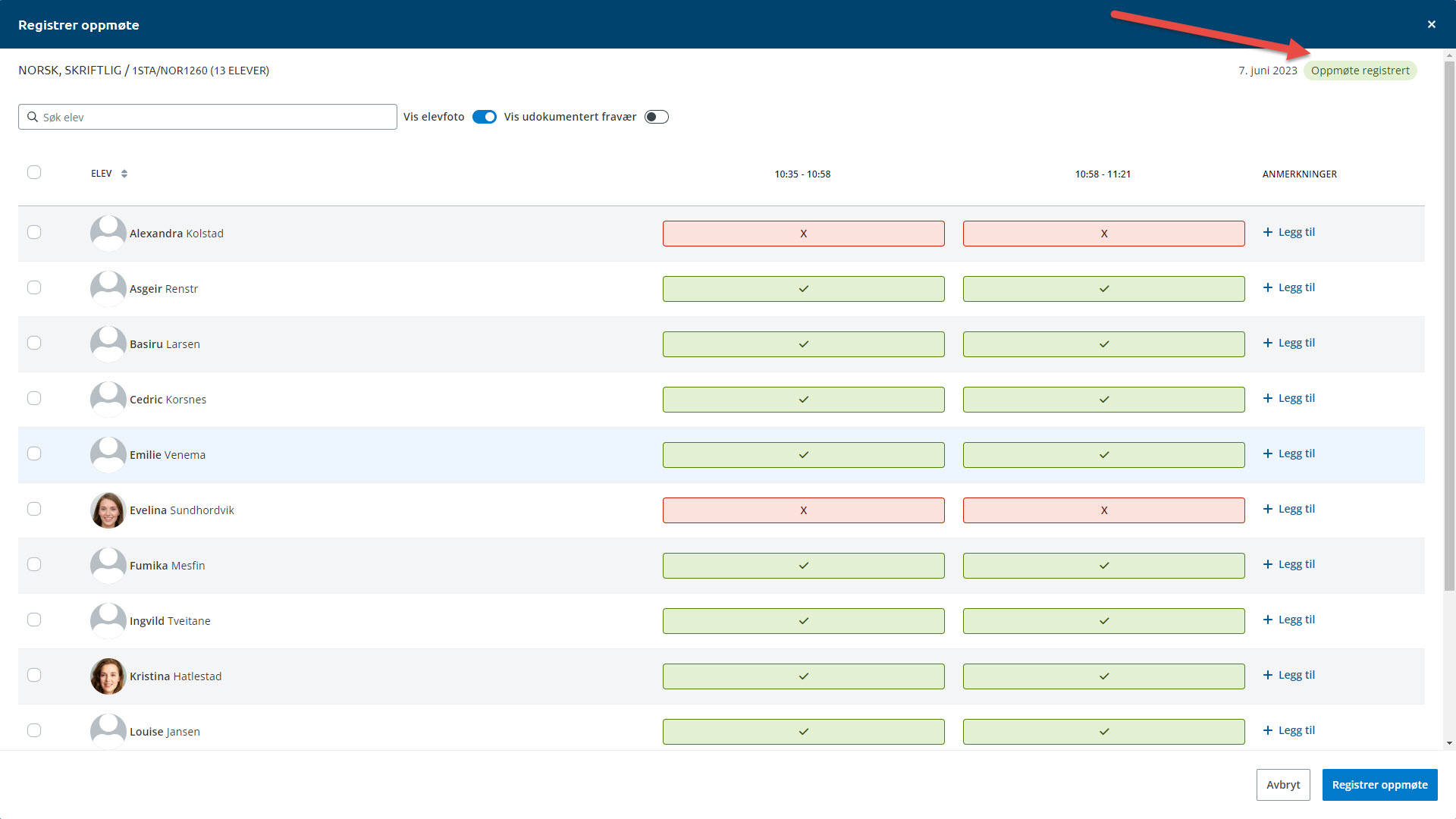Click the scrollbar down arrow at bottom
This screenshot has width=1456, height=819.
pyautogui.click(x=1449, y=743)
